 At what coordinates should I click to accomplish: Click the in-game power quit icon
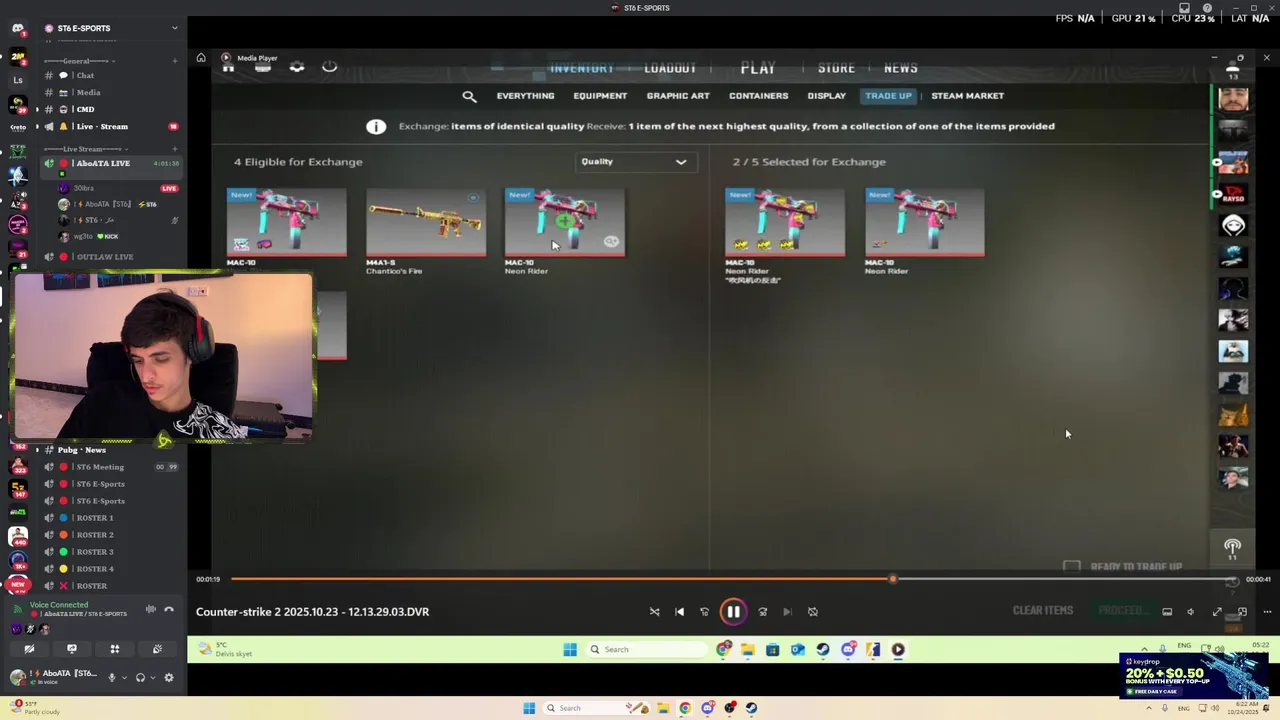coord(329,67)
